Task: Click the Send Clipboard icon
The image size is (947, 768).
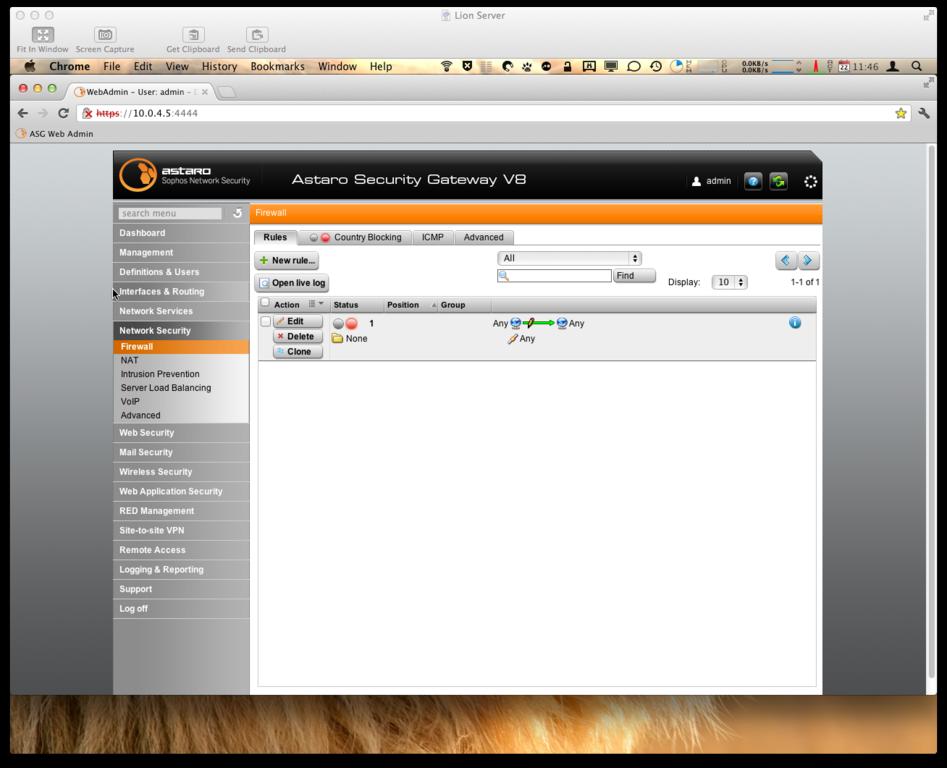Action: pos(257,34)
